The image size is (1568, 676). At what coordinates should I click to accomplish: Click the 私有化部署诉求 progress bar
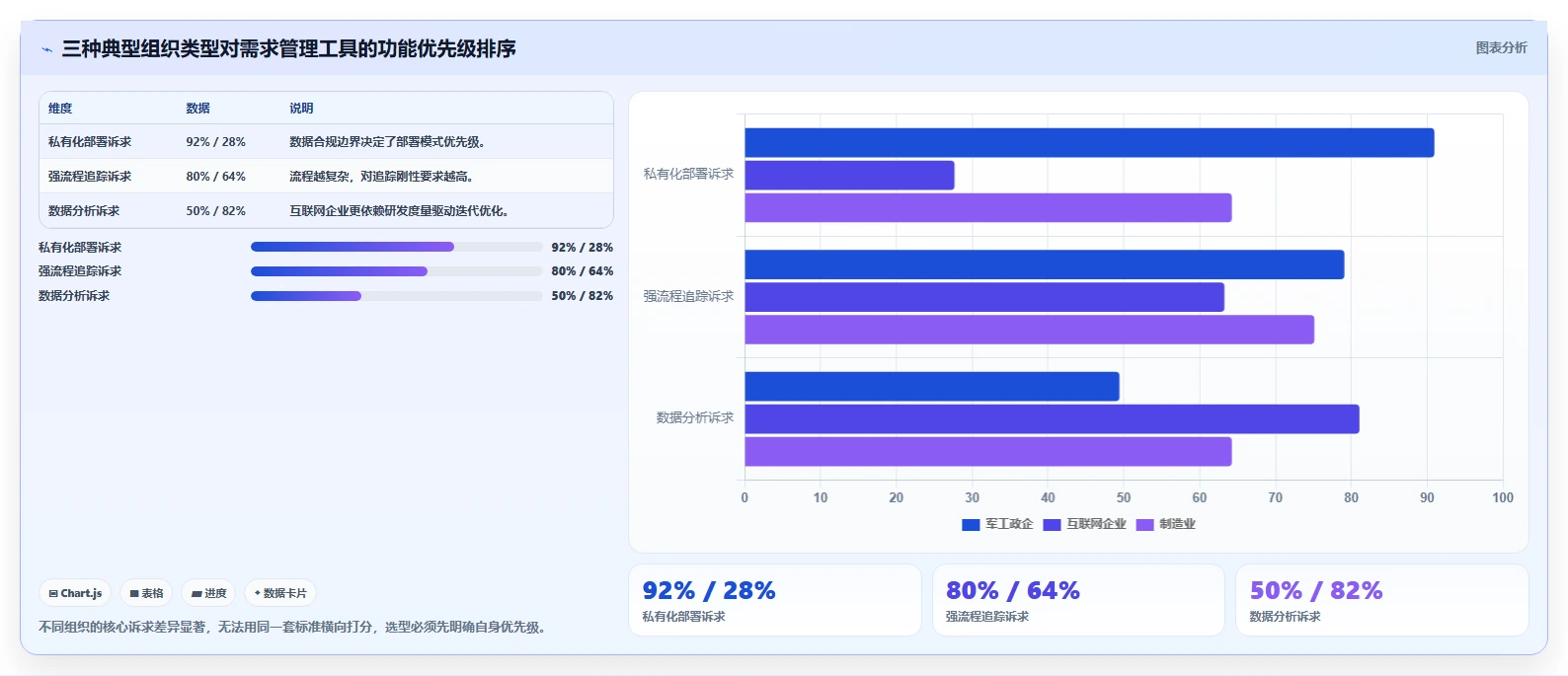click(x=396, y=247)
